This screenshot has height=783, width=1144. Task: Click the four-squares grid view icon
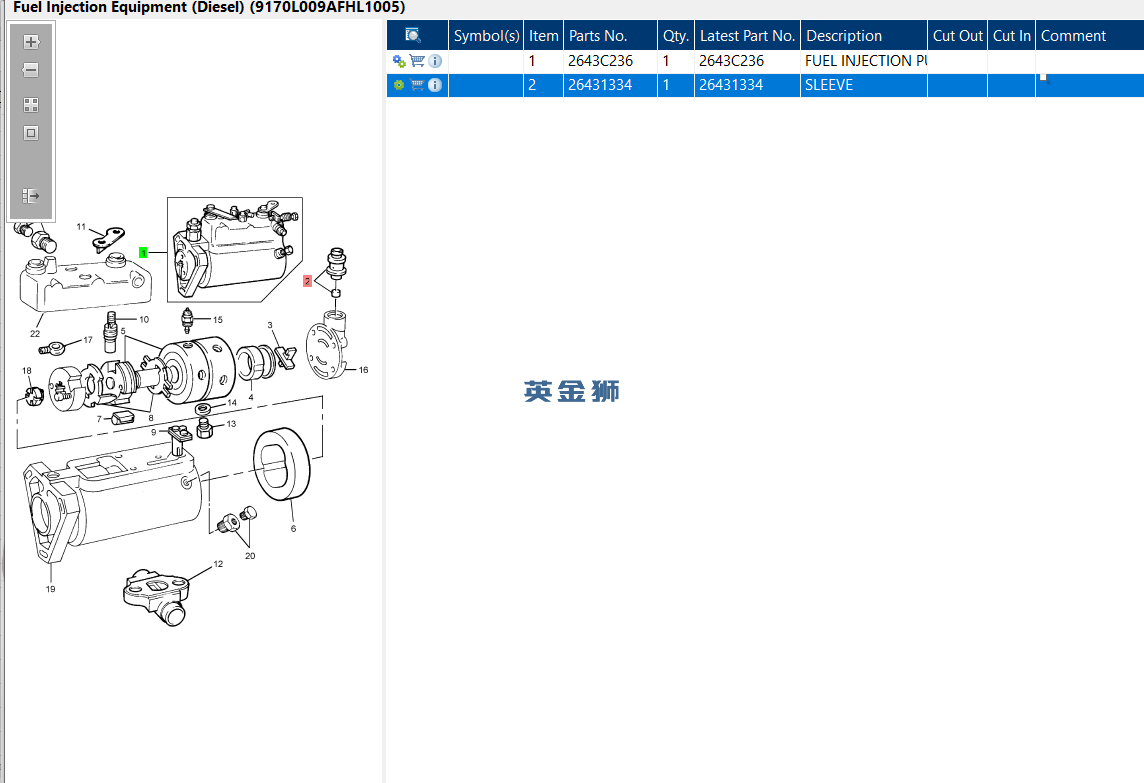click(31, 105)
